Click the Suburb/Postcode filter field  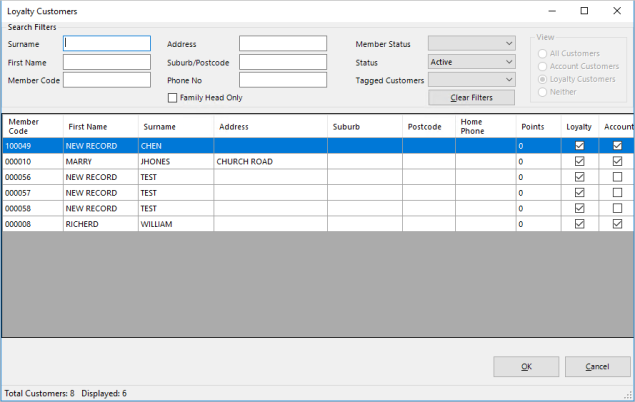click(283, 62)
